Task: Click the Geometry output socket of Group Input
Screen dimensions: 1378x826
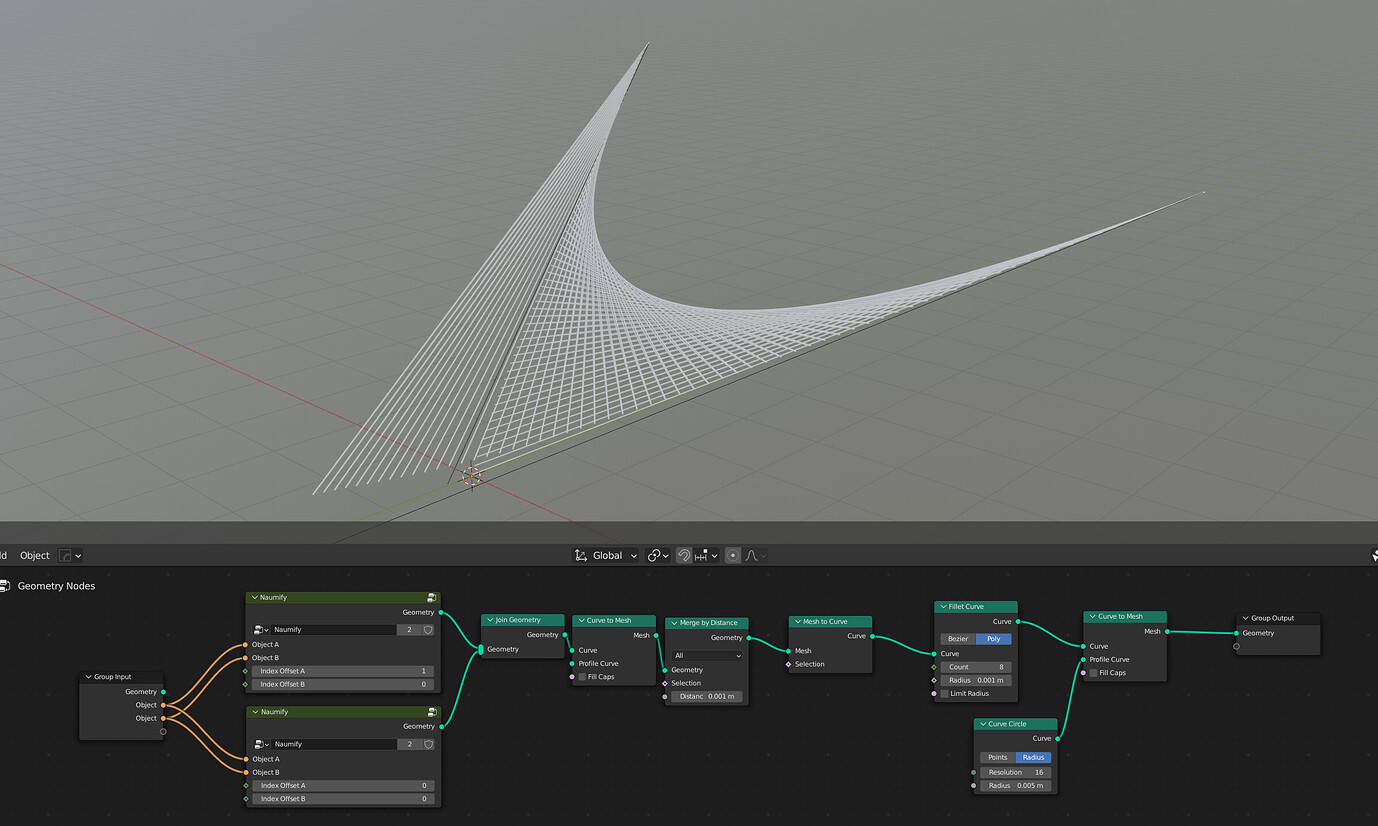Action: point(163,692)
